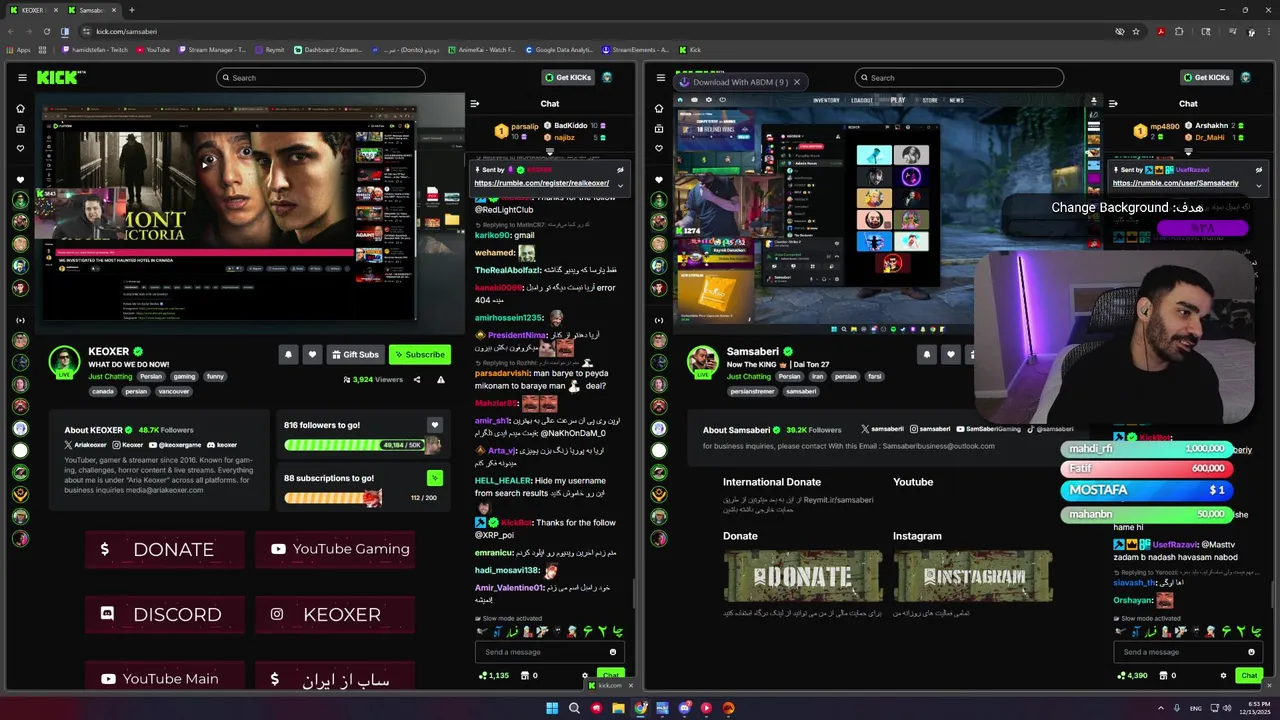The width and height of the screenshot is (1280, 720).
Task: Toggle follow heart for KEOXER channel
Action: click(x=313, y=354)
